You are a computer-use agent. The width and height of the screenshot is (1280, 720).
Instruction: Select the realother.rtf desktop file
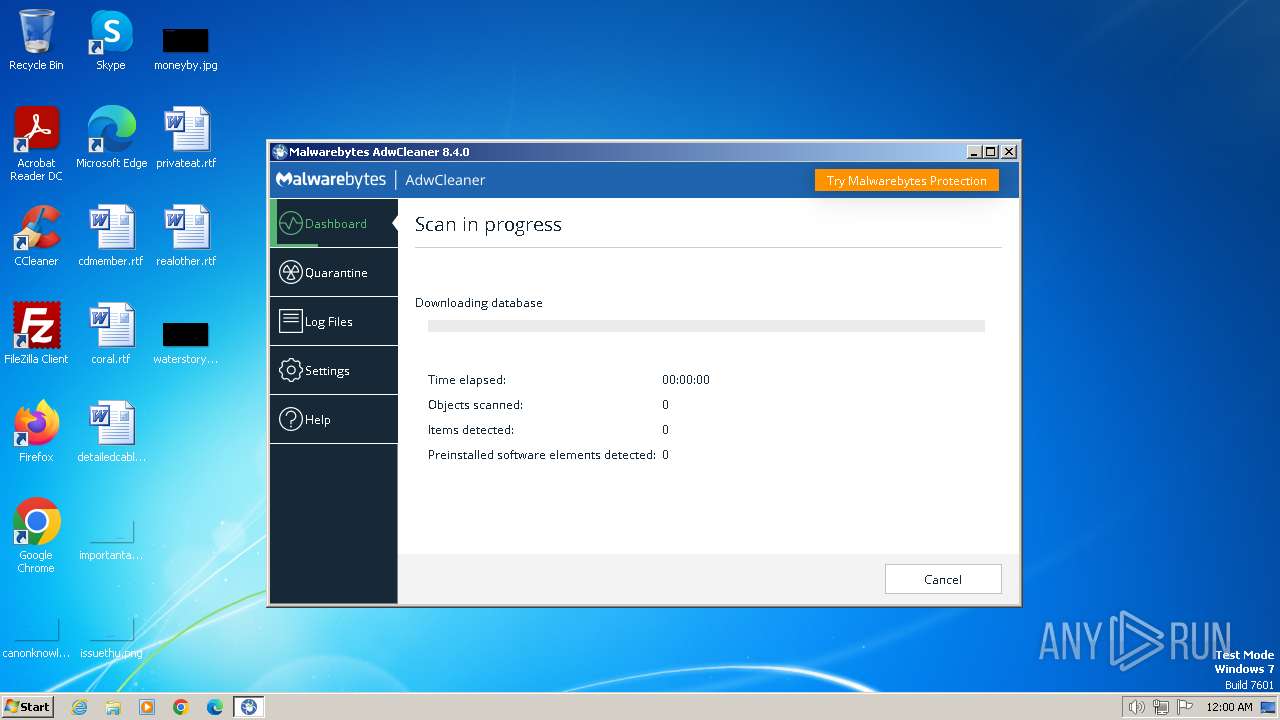pos(186,236)
